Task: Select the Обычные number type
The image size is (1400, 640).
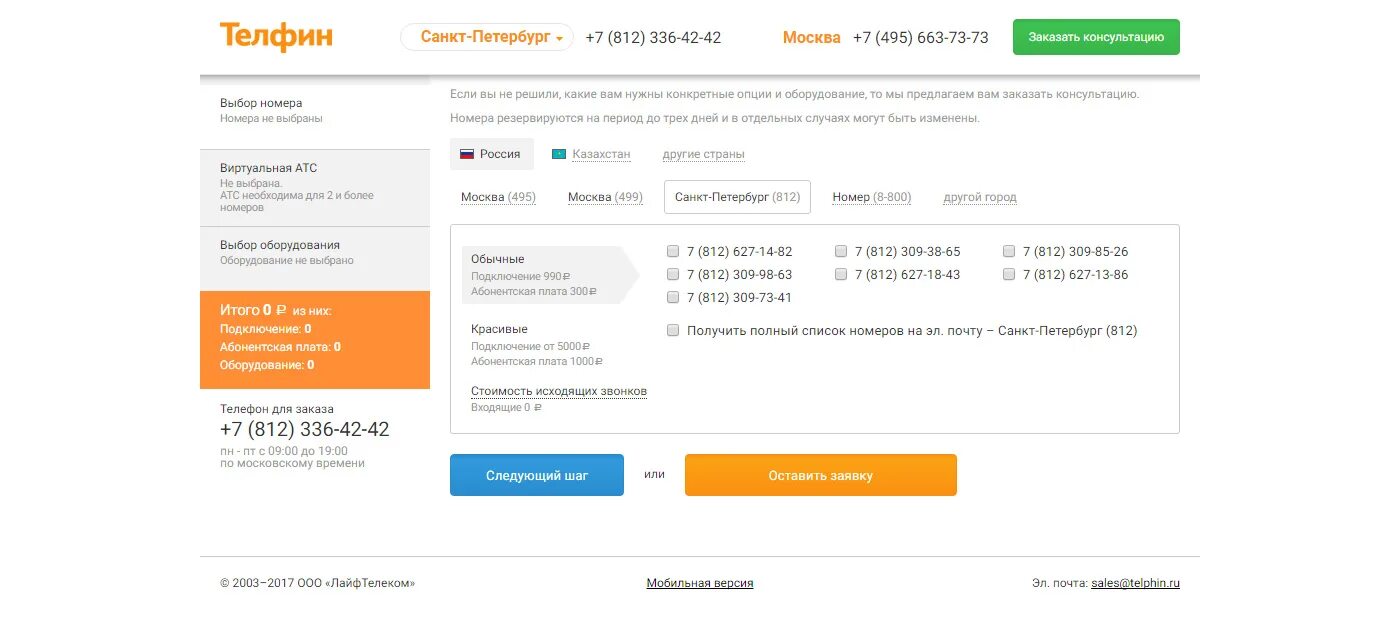Action: pos(550,275)
